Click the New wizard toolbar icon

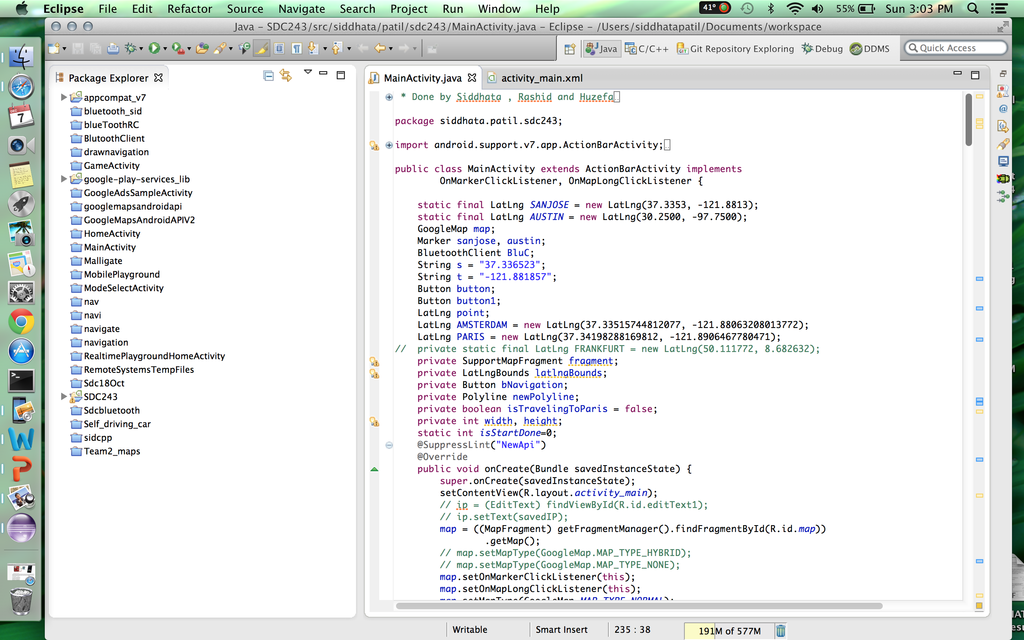pos(53,48)
